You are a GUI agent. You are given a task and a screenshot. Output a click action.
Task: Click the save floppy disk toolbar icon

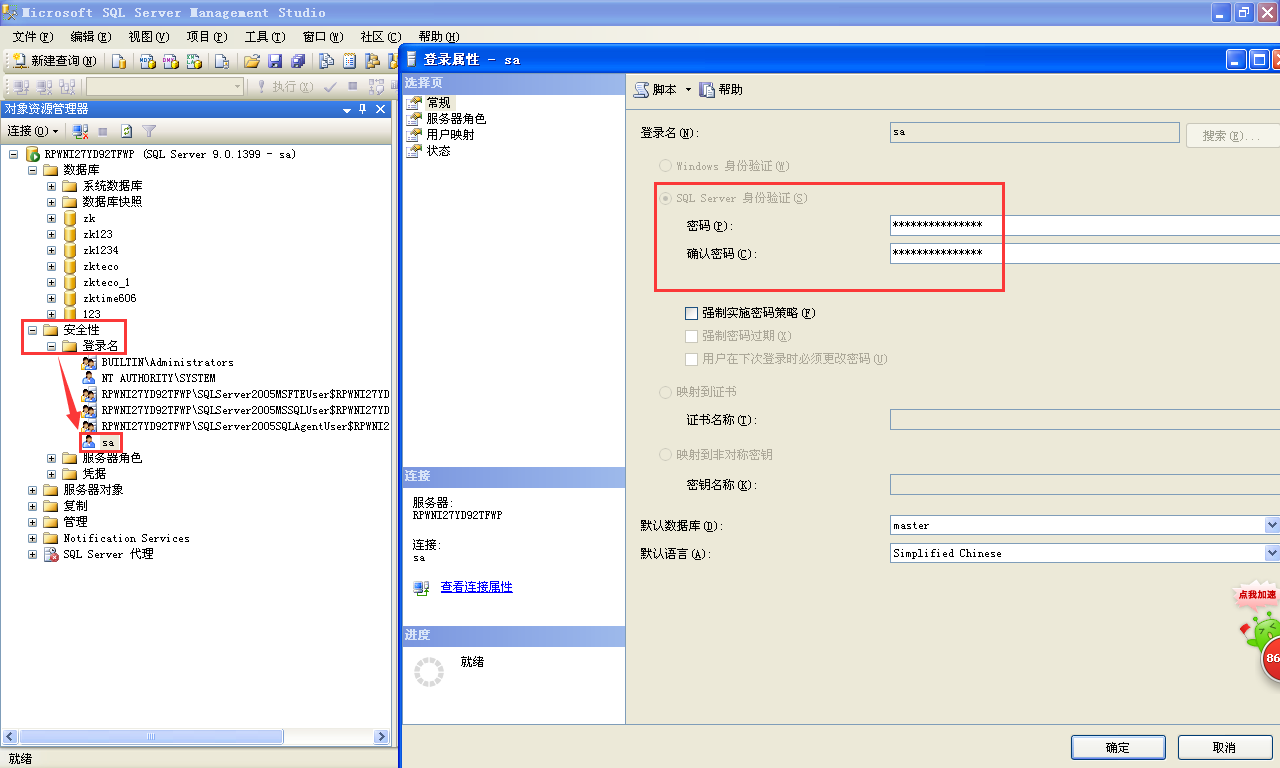tap(275, 61)
